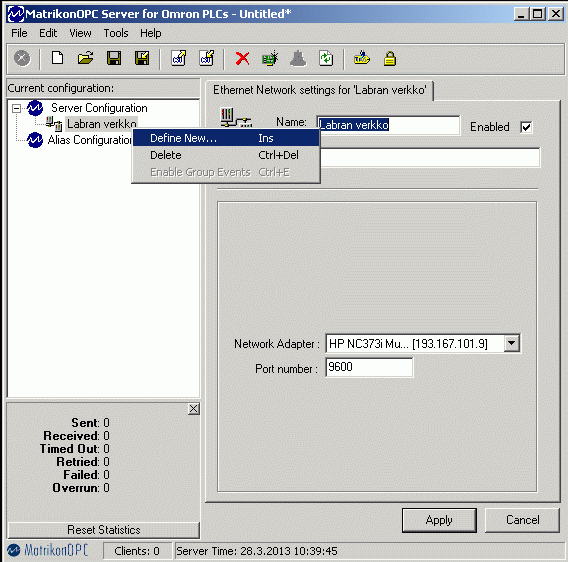568x562 pixels.
Task: Click the first CSV sheet with pencil icon
Action: point(179,58)
